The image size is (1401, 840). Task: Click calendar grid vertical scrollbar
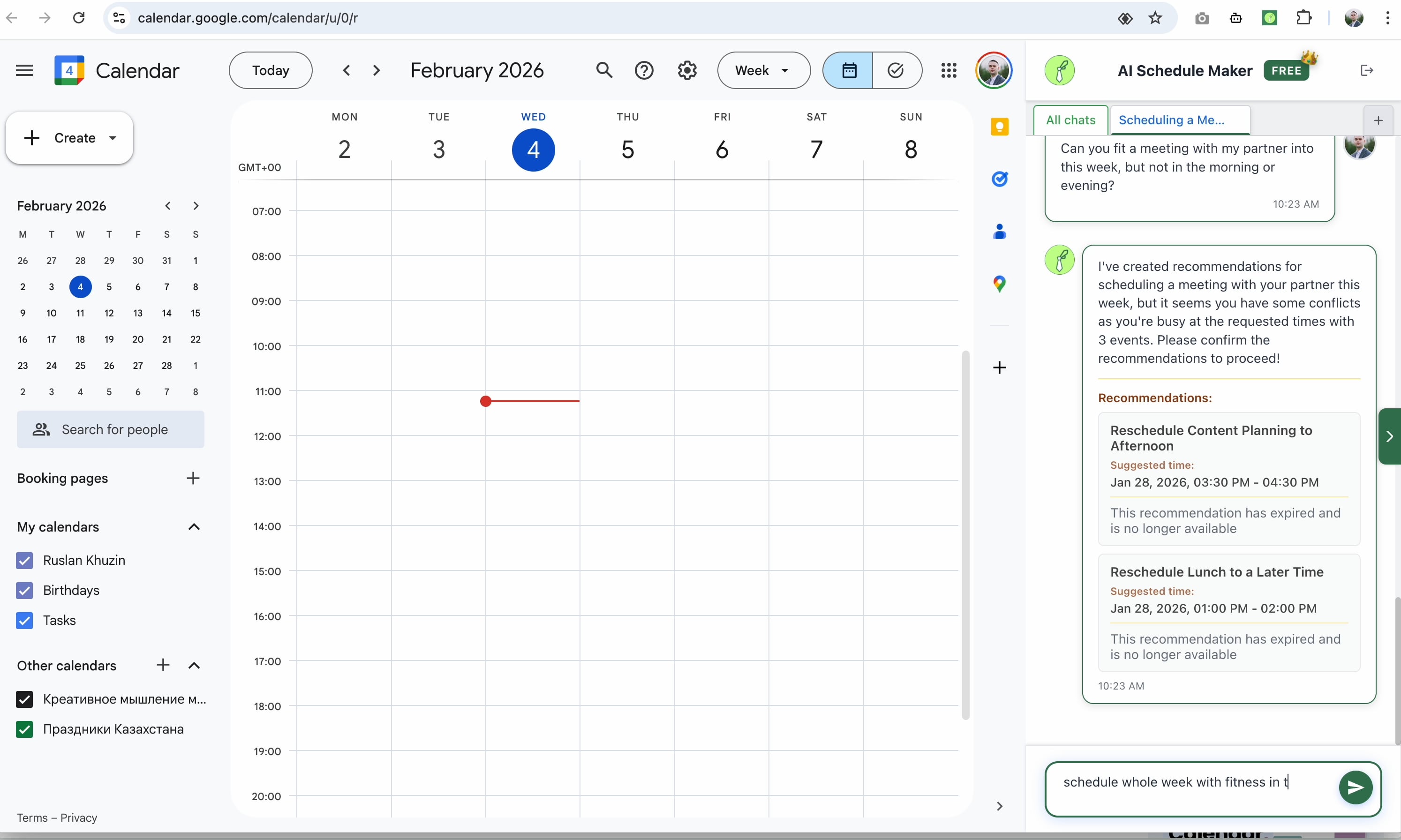pos(966,535)
